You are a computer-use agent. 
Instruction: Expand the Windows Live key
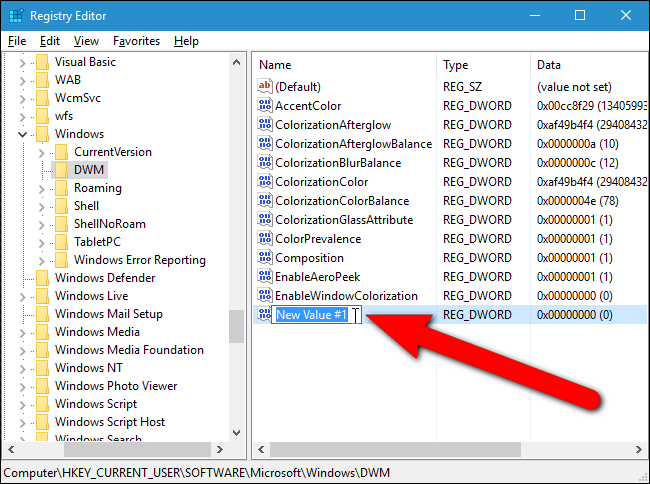[22, 296]
